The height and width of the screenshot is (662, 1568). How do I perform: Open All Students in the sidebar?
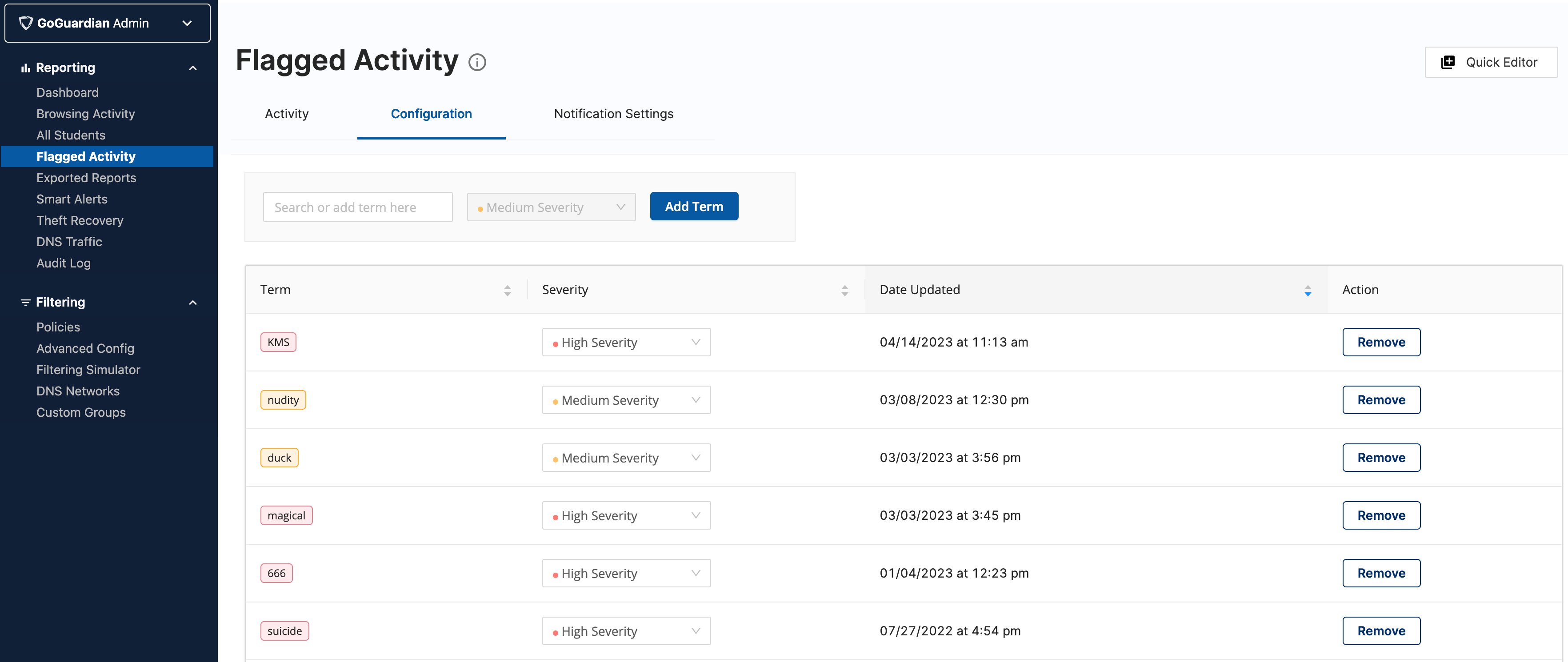coord(71,135)
